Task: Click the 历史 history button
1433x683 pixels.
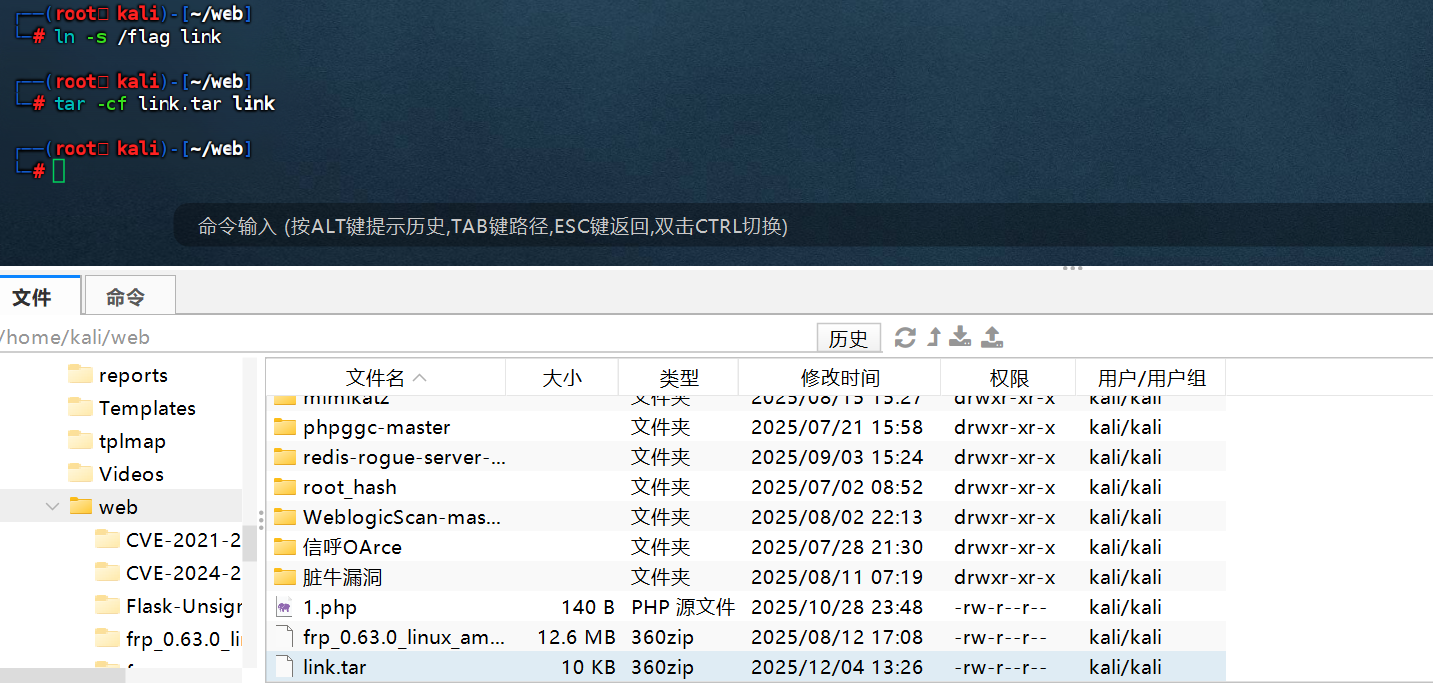Action: point(849,337)
